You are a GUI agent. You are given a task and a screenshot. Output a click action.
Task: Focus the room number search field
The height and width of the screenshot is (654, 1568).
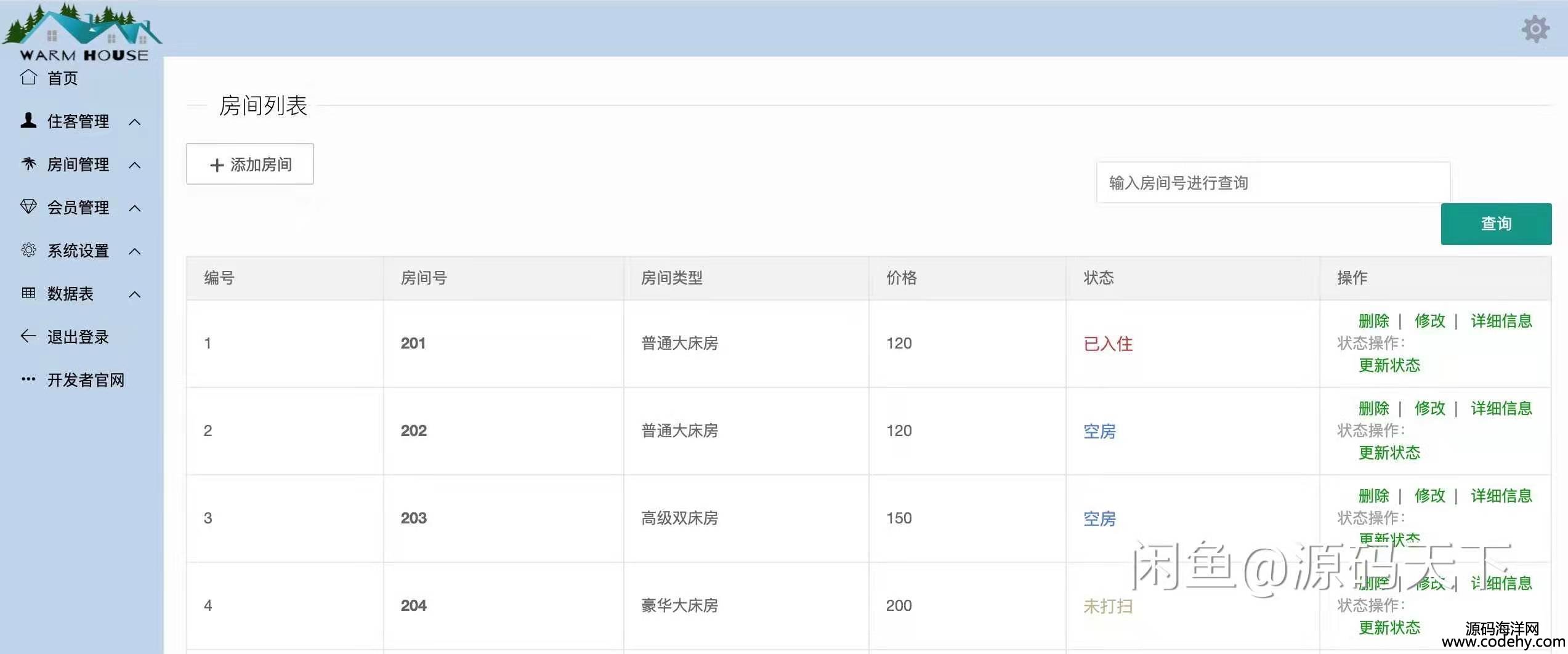(1272, 183)
